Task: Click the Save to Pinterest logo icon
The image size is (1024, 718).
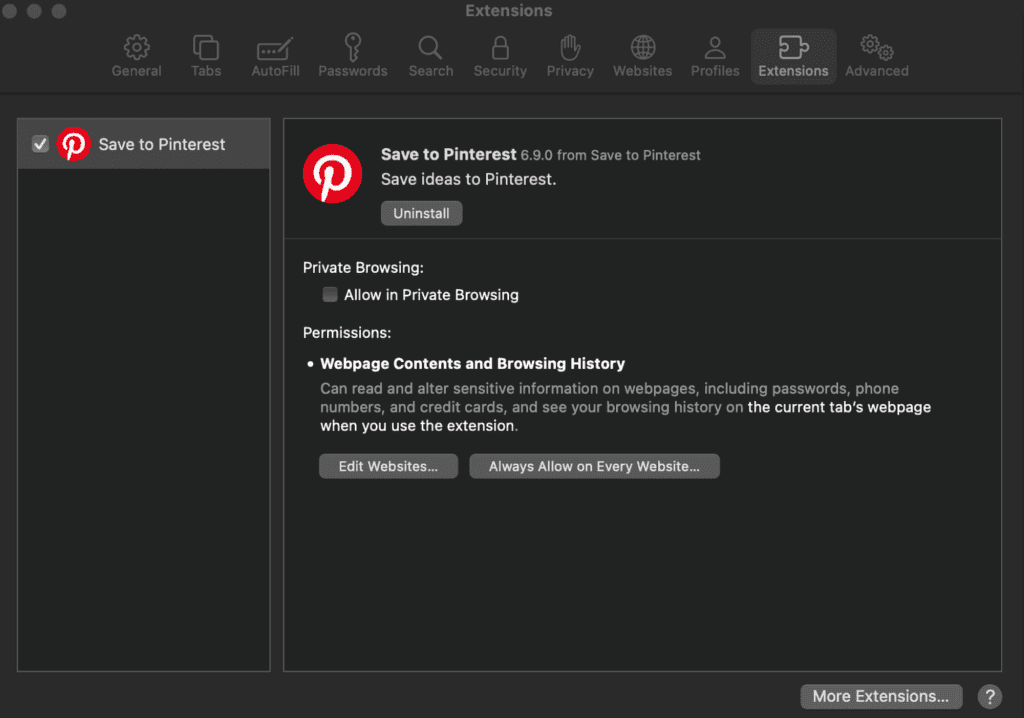Action: [x=332, y=172]
